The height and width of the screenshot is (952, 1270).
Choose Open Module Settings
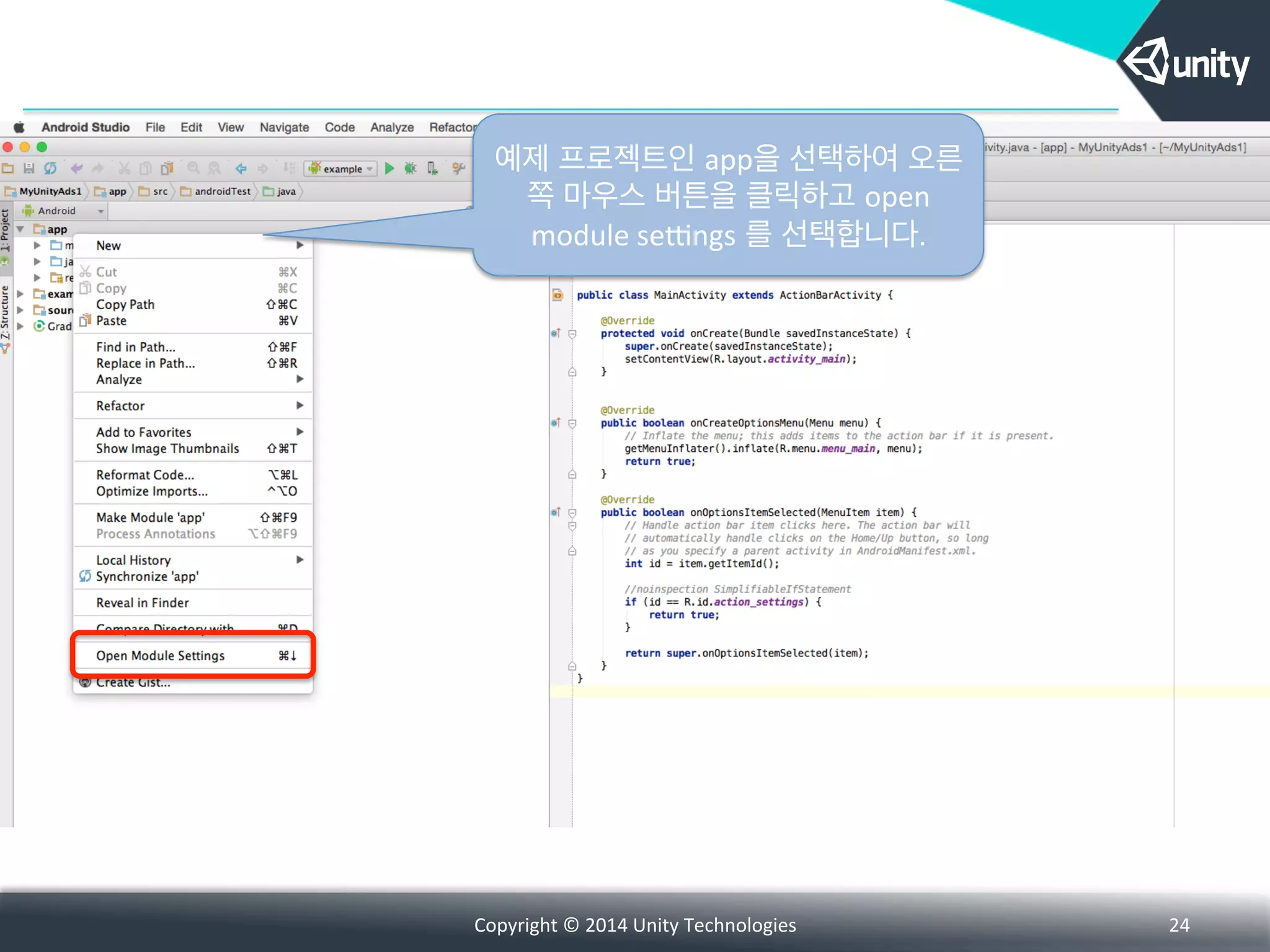click(193, 656)
